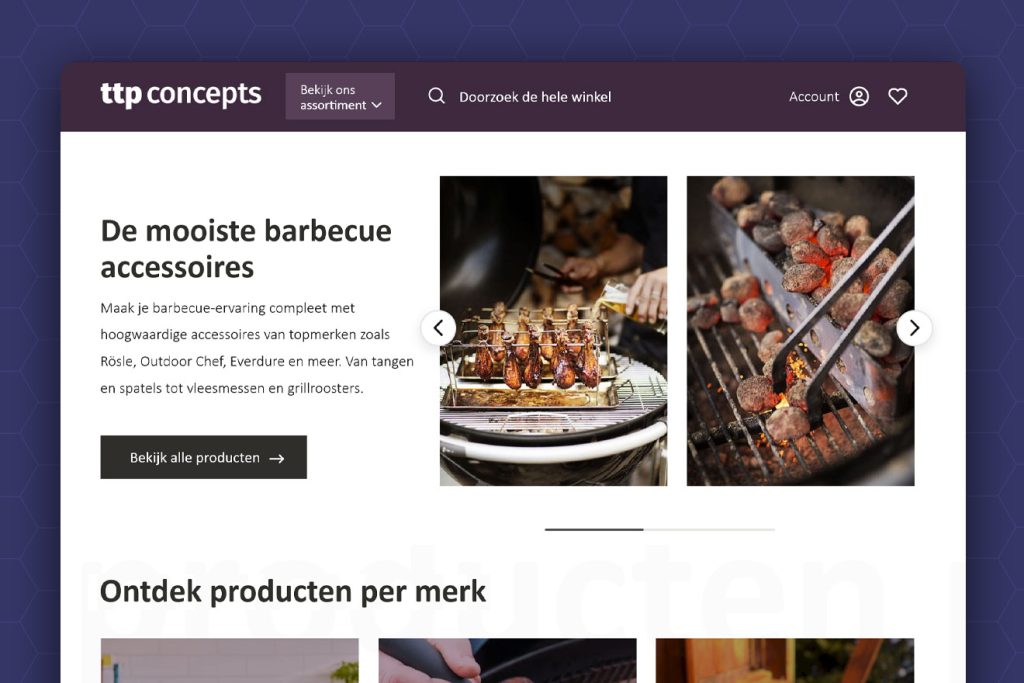
Task: Open the third brand card thumbnail
Action: [785, 661]
